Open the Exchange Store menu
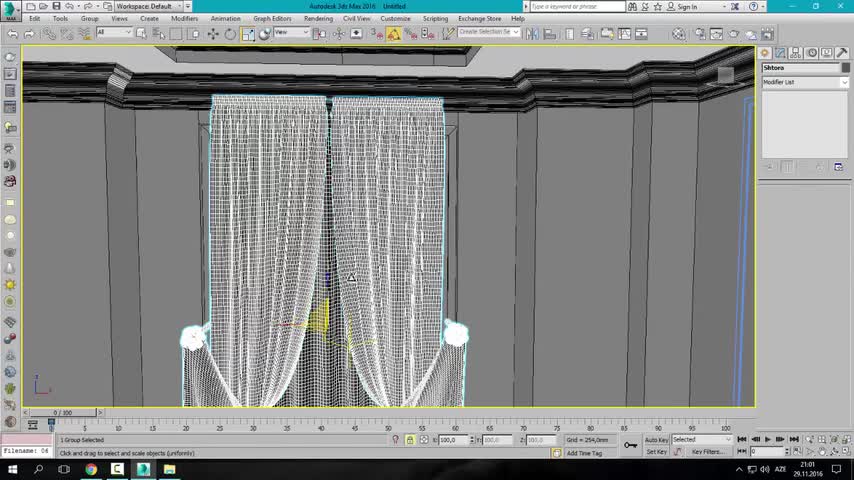 click(x=479, y=19)
